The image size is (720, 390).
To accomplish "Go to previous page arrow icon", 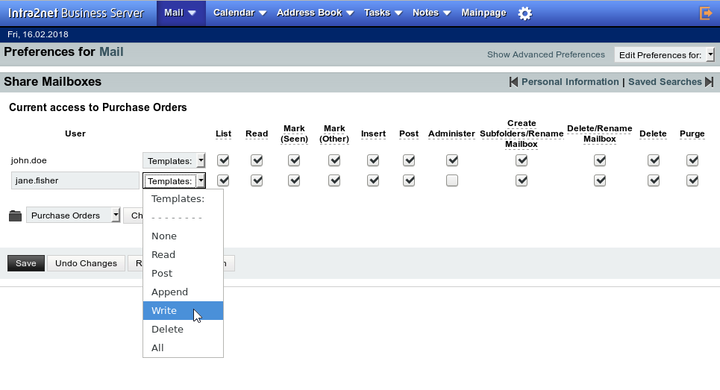I will pos(513,82).
